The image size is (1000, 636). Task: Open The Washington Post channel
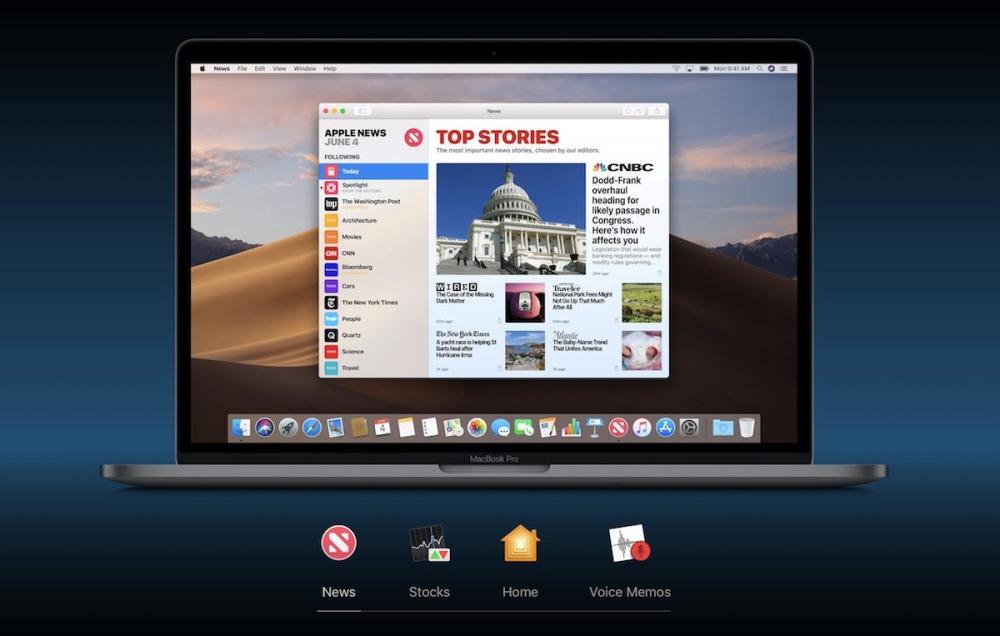[374, 203]
